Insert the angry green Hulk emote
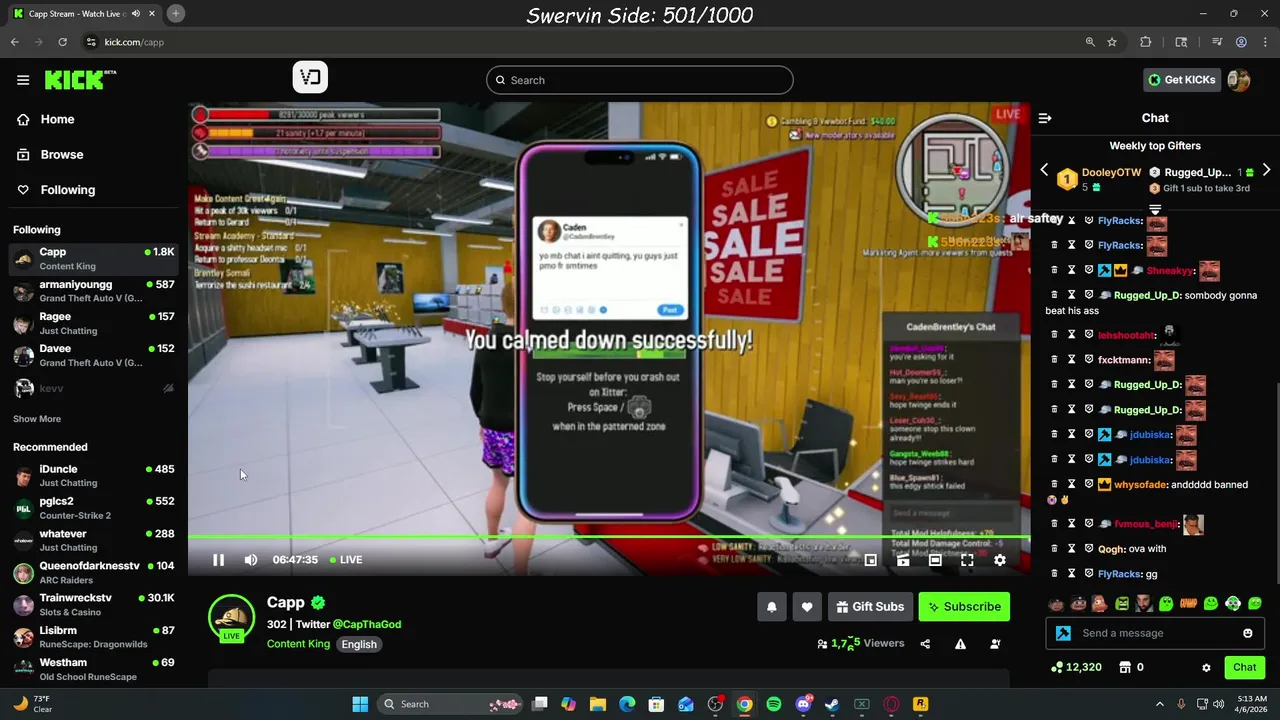 1122,603
